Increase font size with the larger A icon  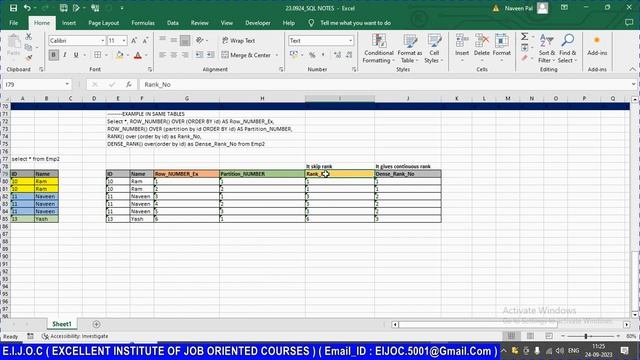click(134, 40)
